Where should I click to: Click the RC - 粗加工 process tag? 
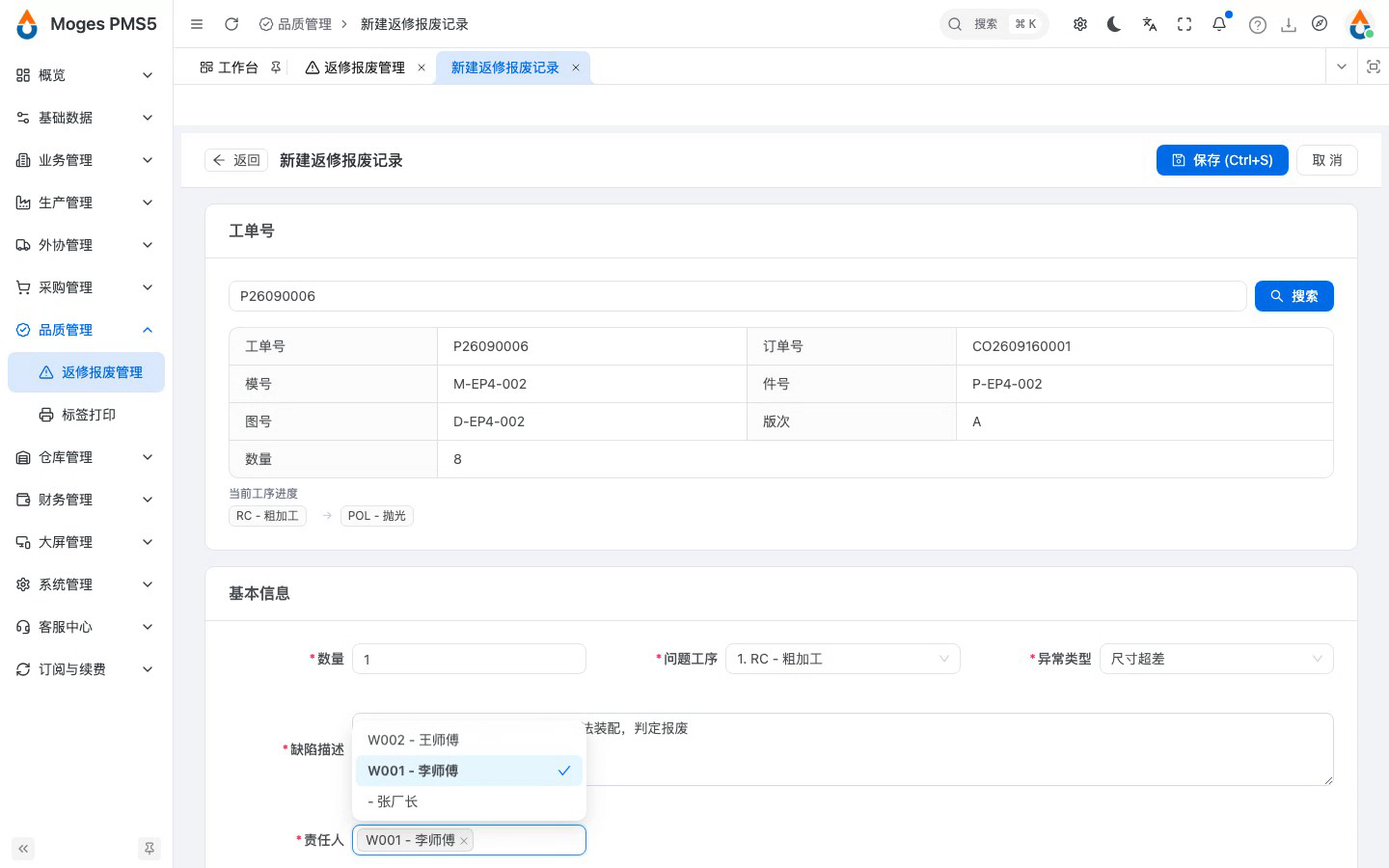pos(267,516)
